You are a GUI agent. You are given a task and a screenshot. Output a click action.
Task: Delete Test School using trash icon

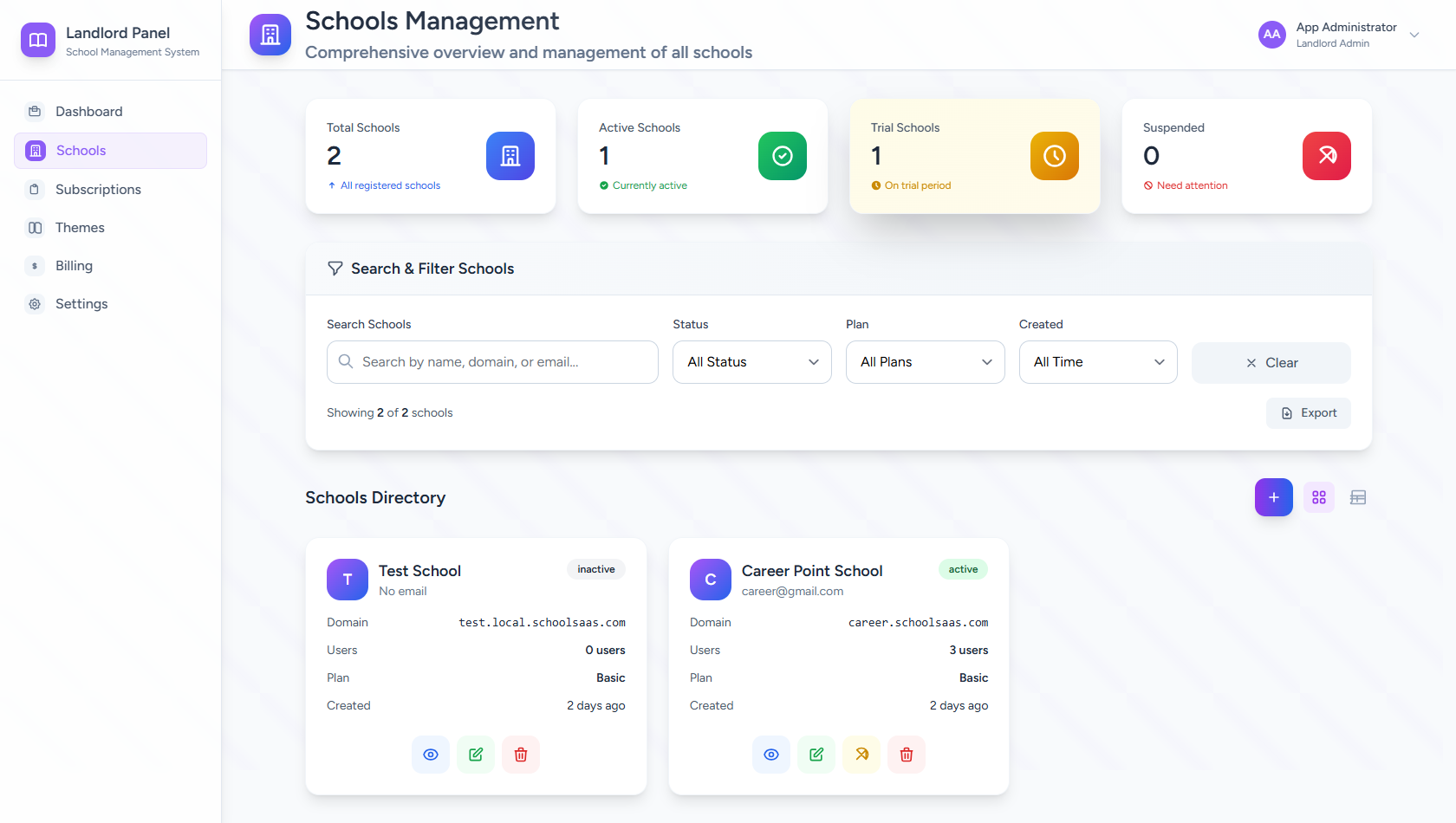click(521, 755)
